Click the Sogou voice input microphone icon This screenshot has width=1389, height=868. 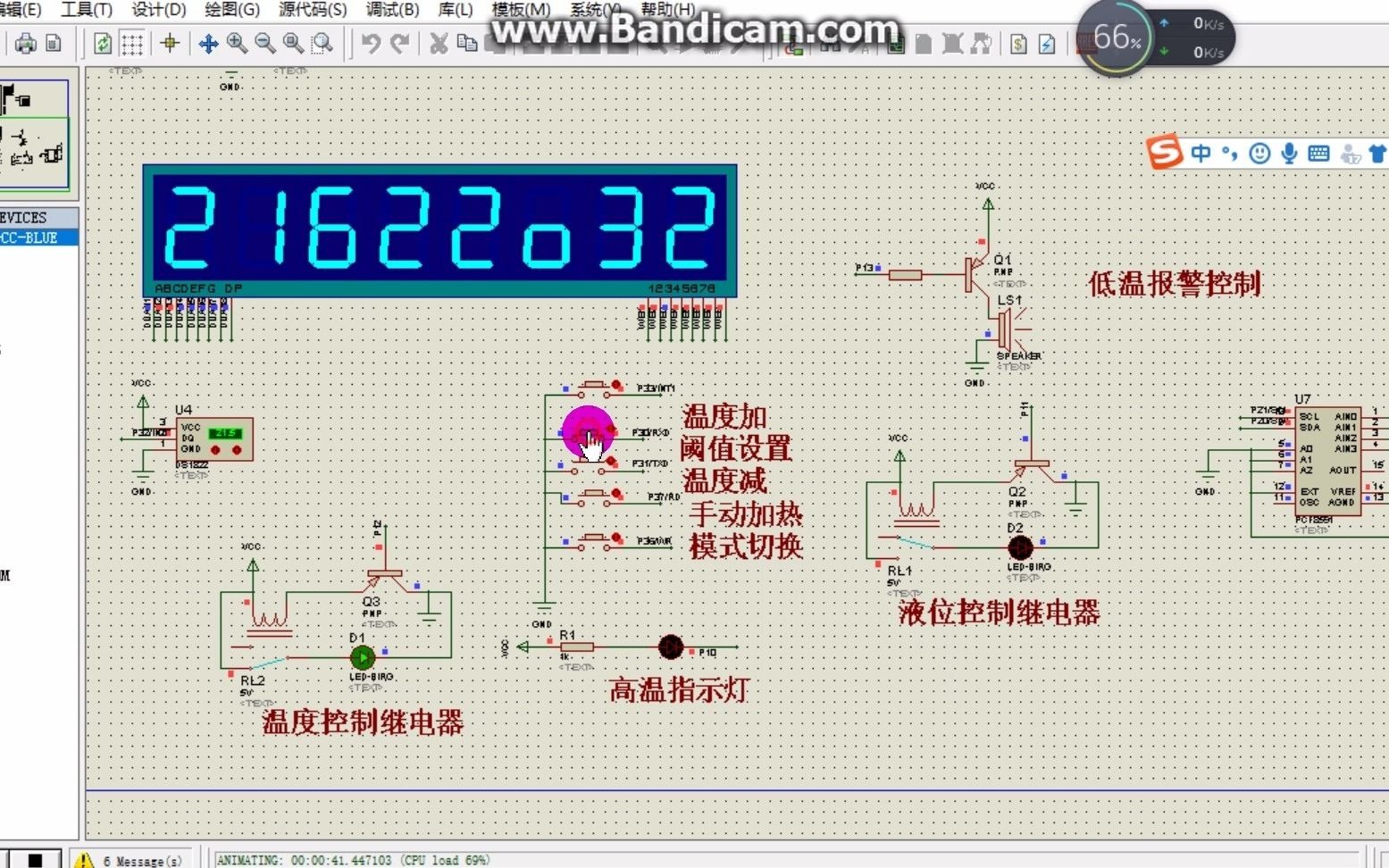[x=1289, y=154]
